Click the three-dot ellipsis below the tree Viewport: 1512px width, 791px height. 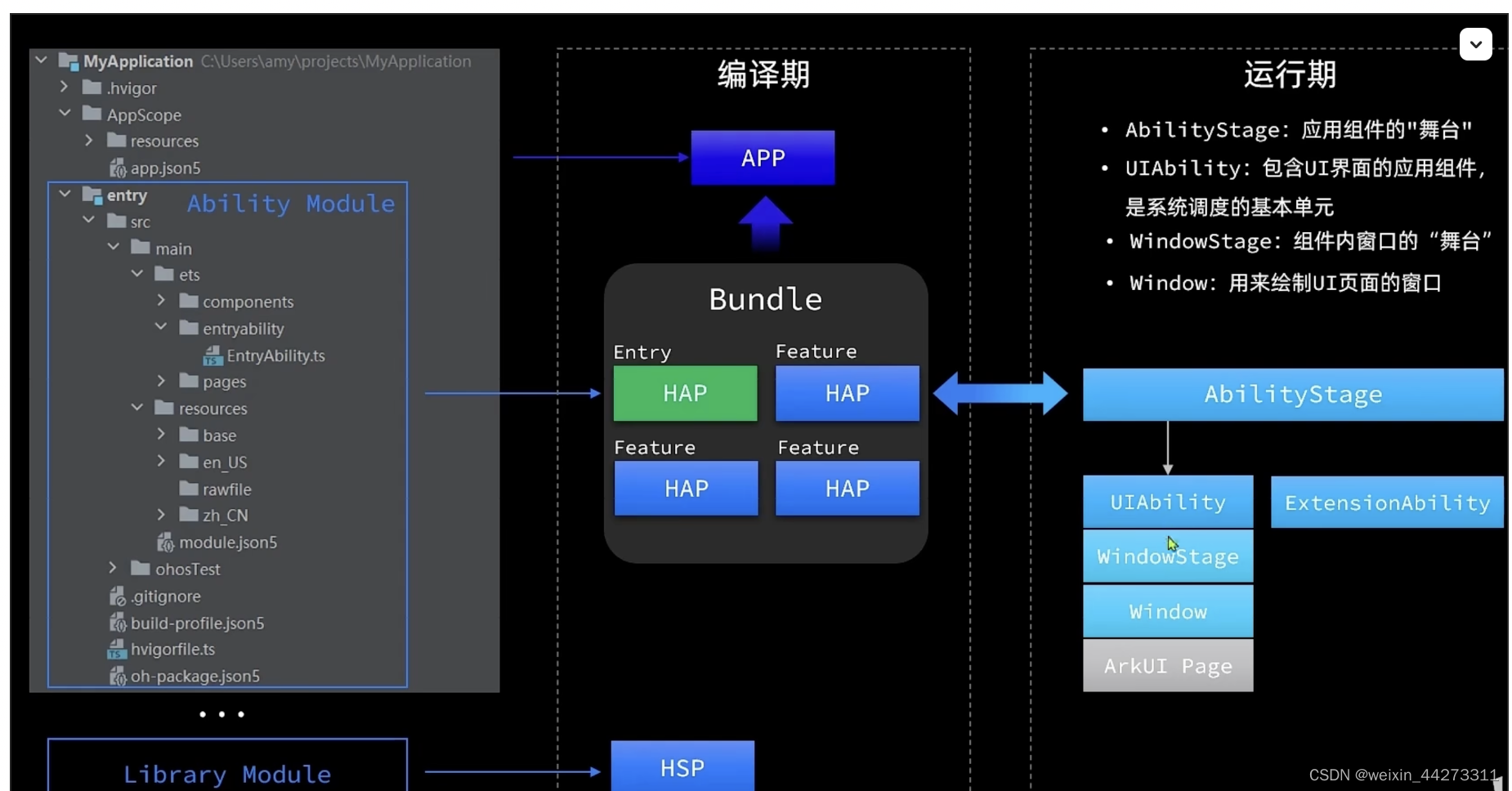coord(221,714)
